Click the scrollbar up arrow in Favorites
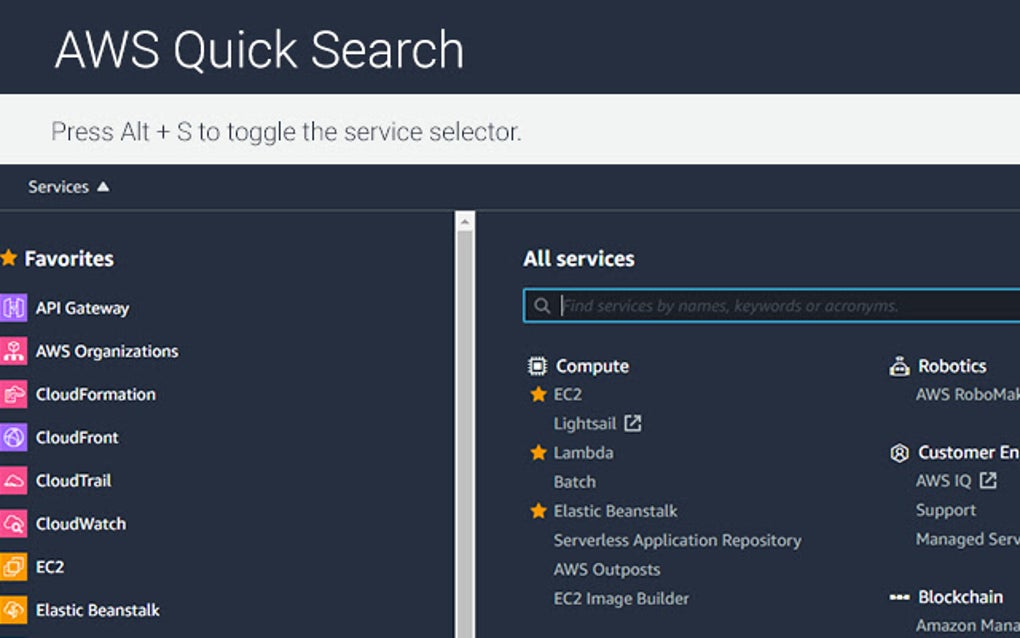1020x638 pixels. [x=464, y=221]
